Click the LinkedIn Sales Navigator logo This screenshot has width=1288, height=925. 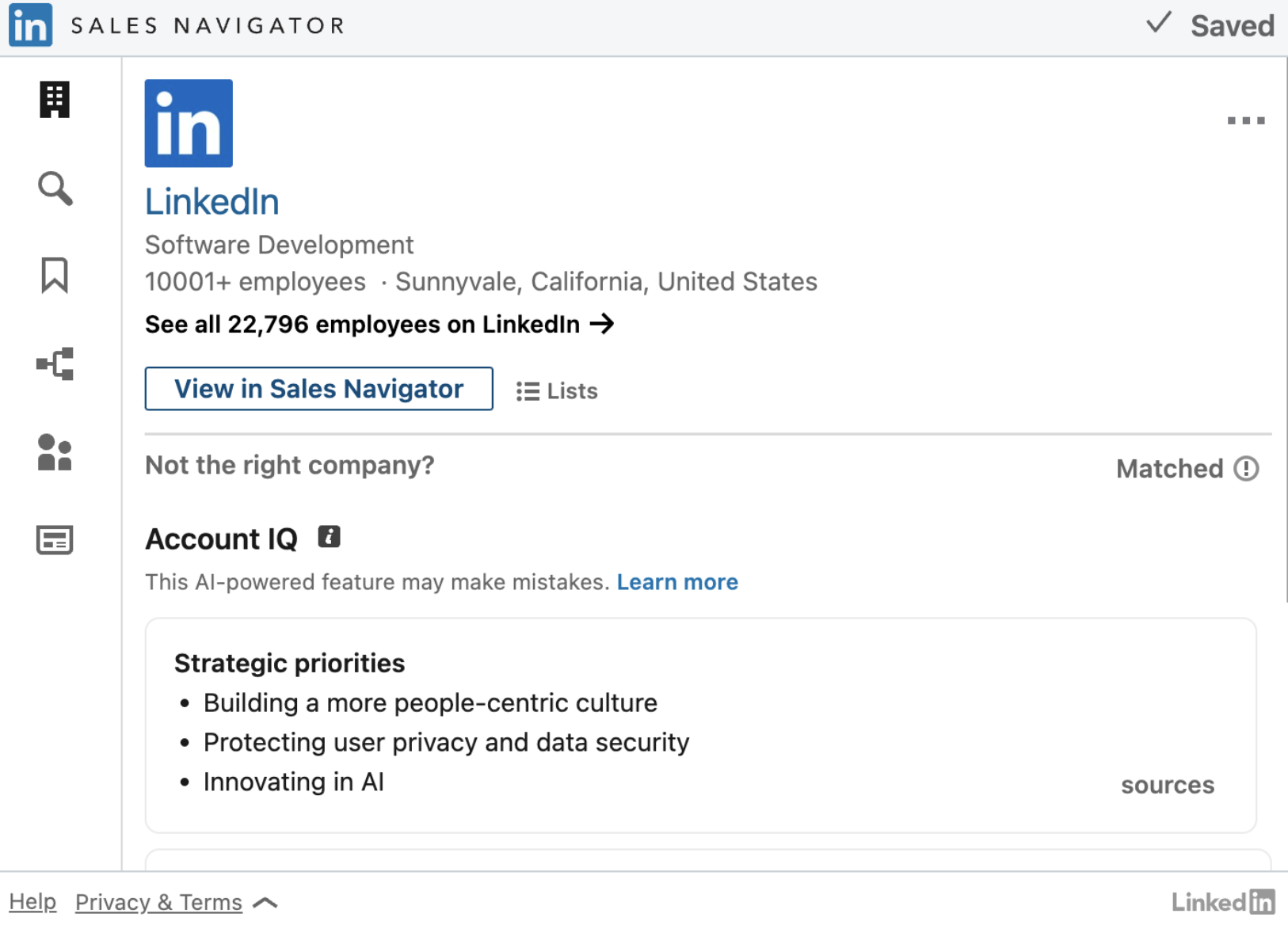(31, 25)
